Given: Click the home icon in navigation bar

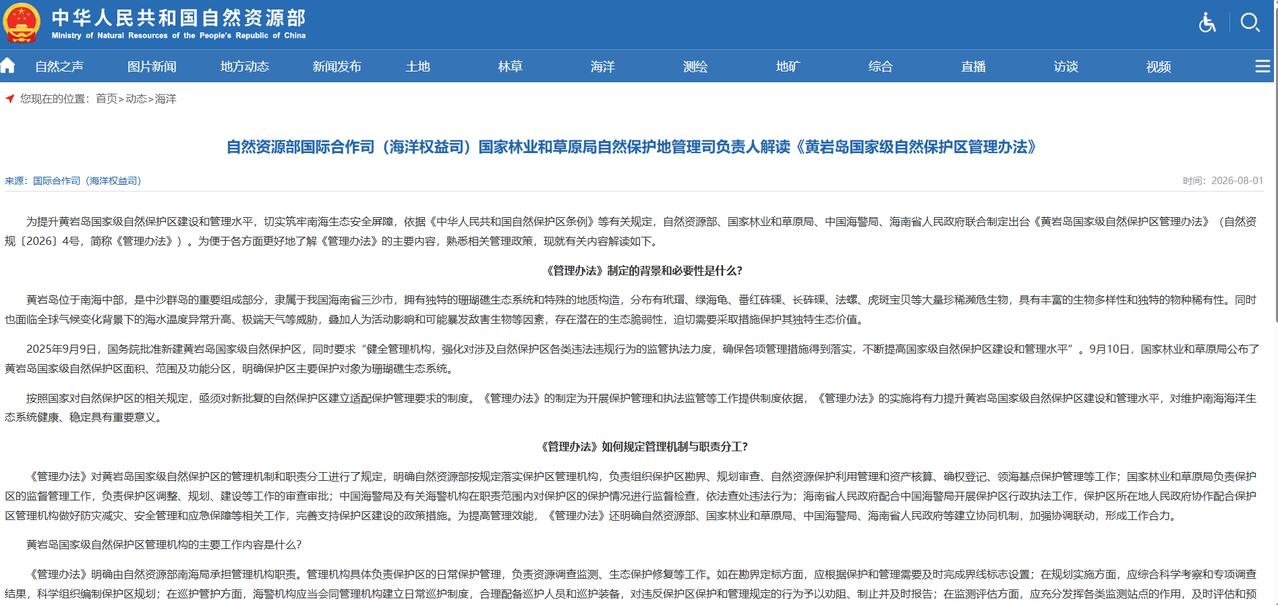Looking at the screenshot, I should click(x=8, y=66).
